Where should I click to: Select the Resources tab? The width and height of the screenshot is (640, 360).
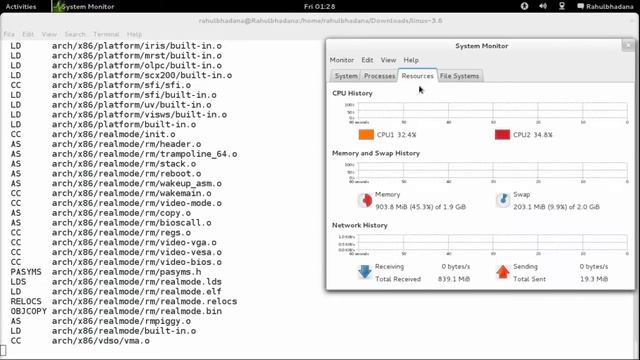point(418,76)
